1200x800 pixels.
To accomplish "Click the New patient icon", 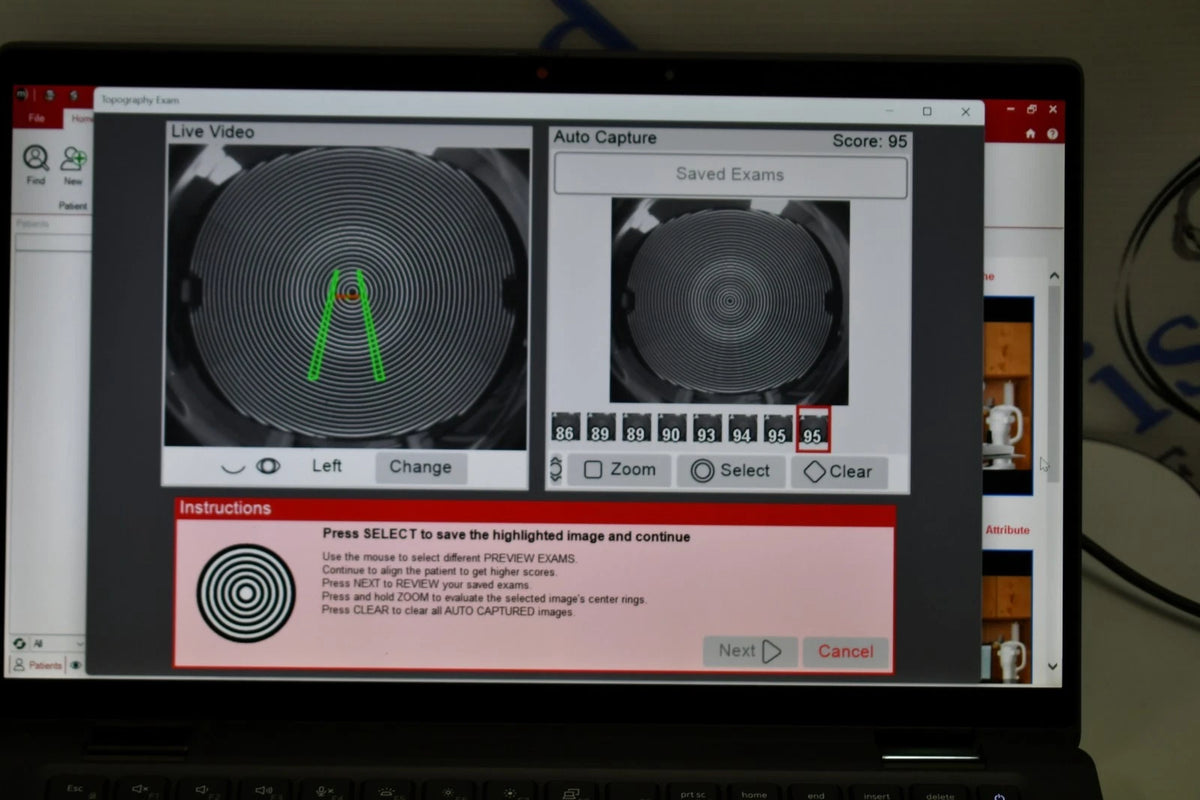I will pyautogui.click(x=73, y=158).
